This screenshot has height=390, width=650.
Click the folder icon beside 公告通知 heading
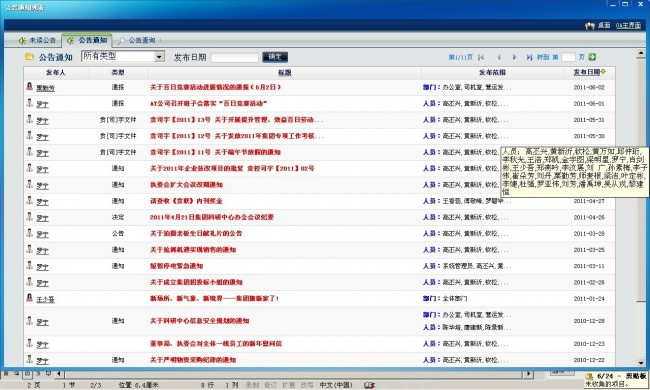[x=29, y=57]
